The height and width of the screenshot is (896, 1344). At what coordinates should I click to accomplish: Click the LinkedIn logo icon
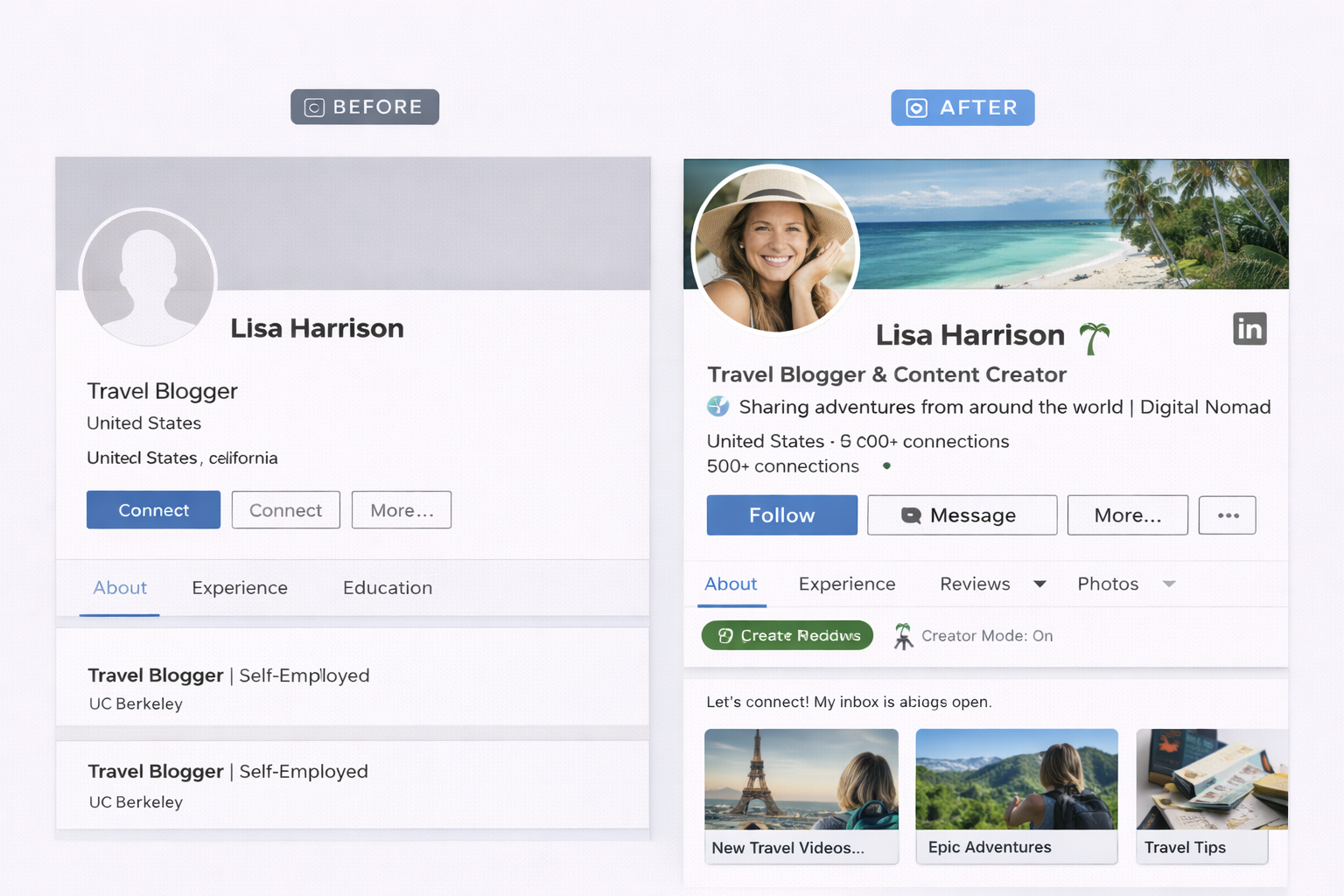(1249, 329)
